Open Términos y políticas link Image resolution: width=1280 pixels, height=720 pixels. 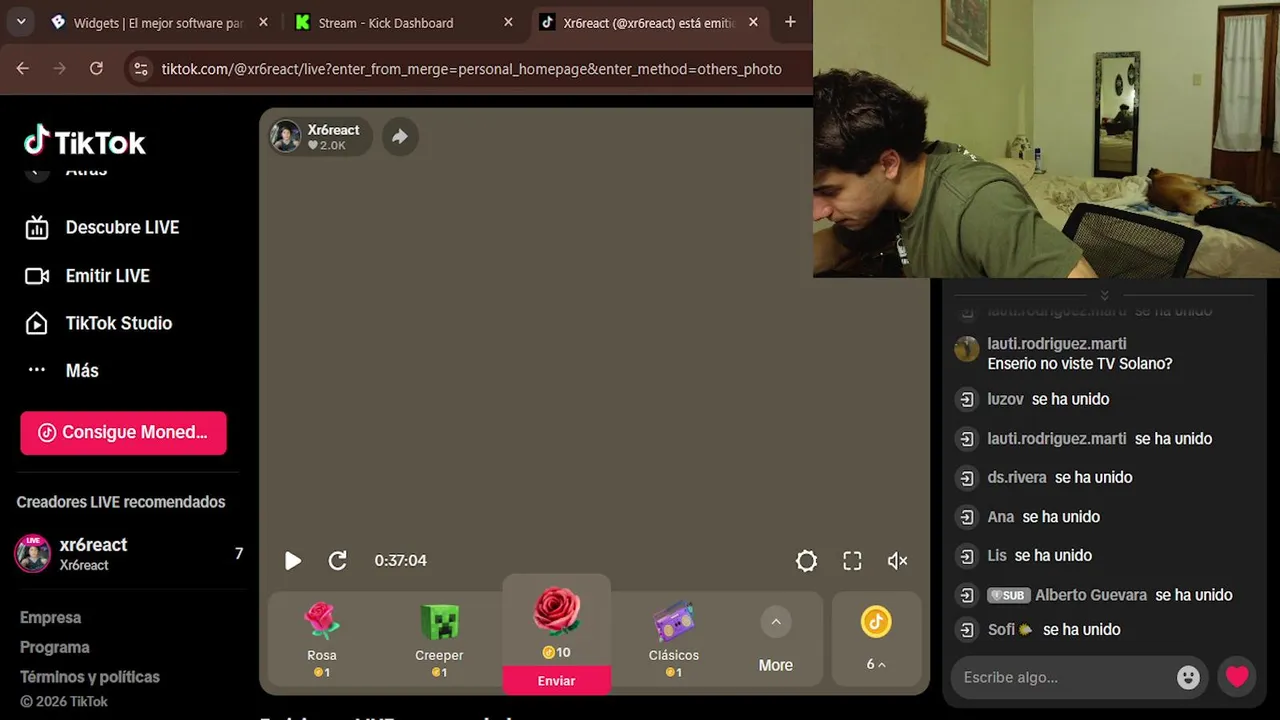pos(90,677)
